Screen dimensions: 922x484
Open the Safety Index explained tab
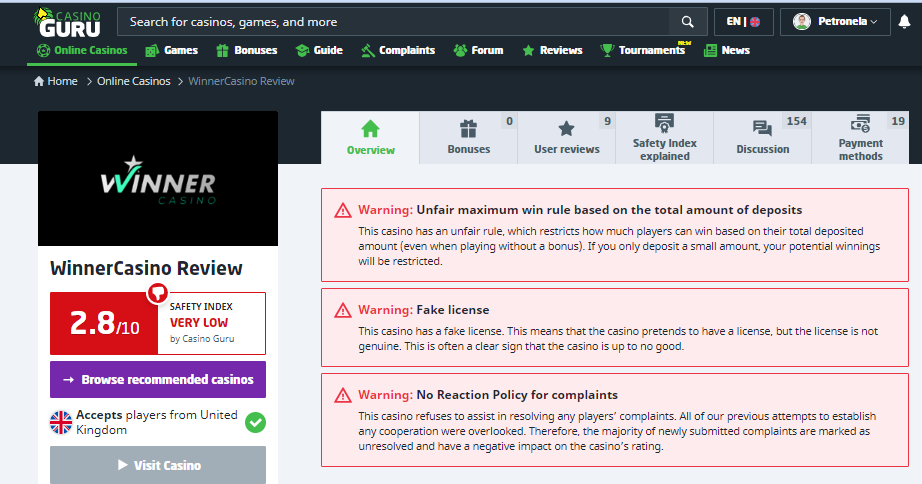click(664, 138)
